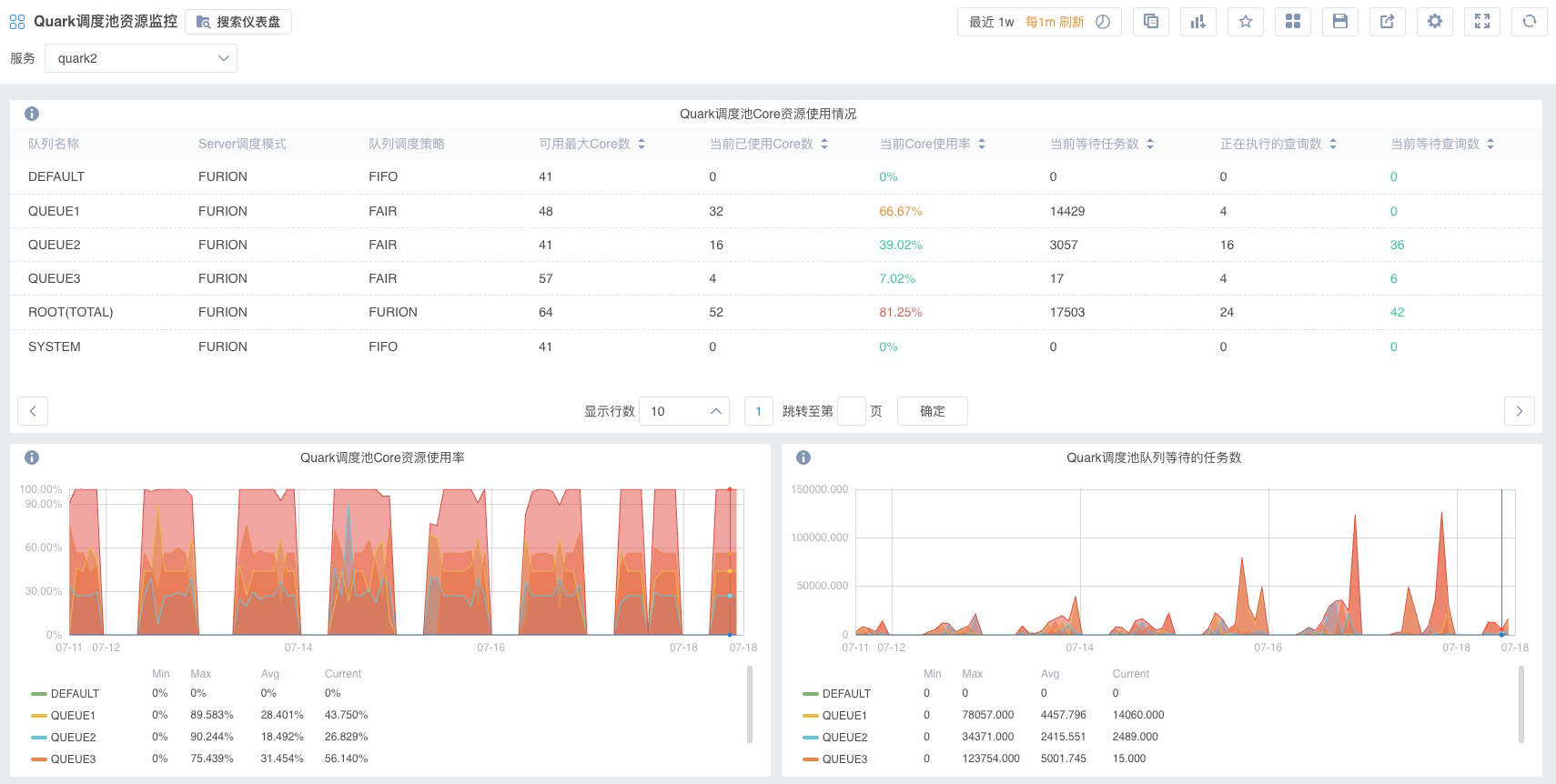
Task: Click the Core usage legend scrollbar
Action: [x=750, y=704]
